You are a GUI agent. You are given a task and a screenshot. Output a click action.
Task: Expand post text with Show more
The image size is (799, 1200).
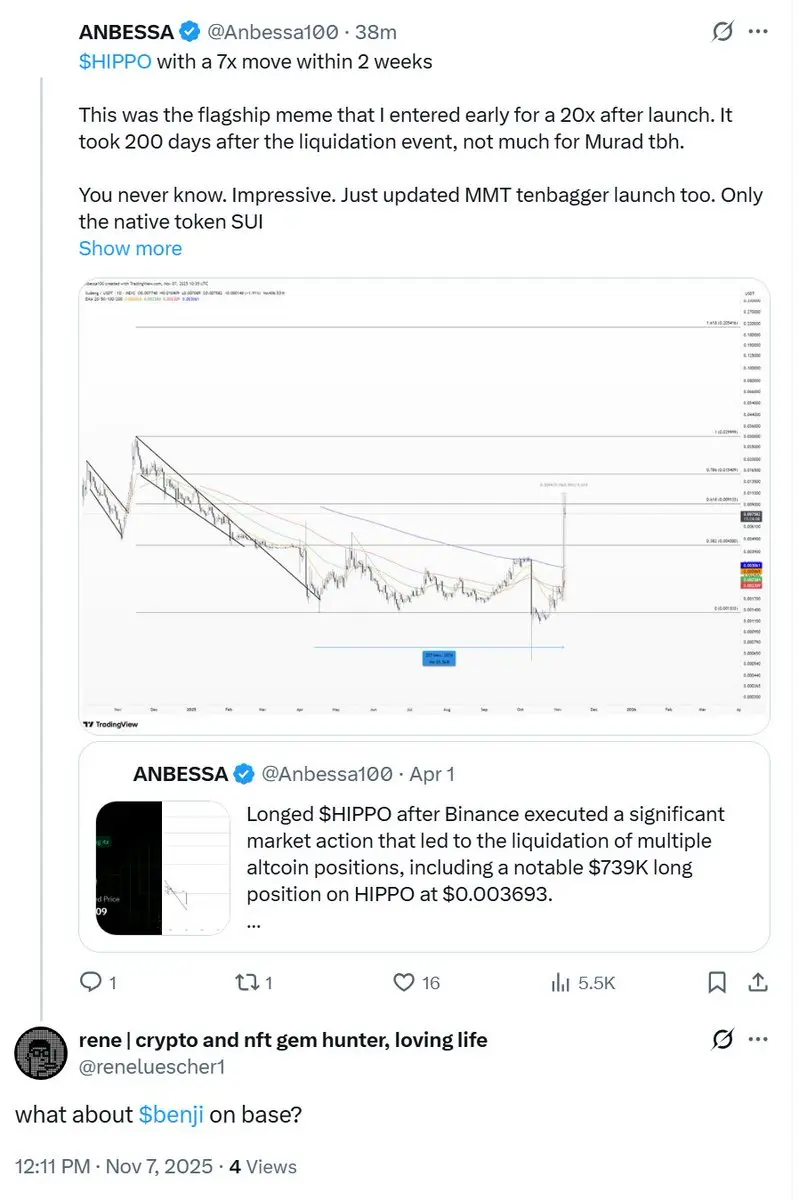(x=130, y=248)
